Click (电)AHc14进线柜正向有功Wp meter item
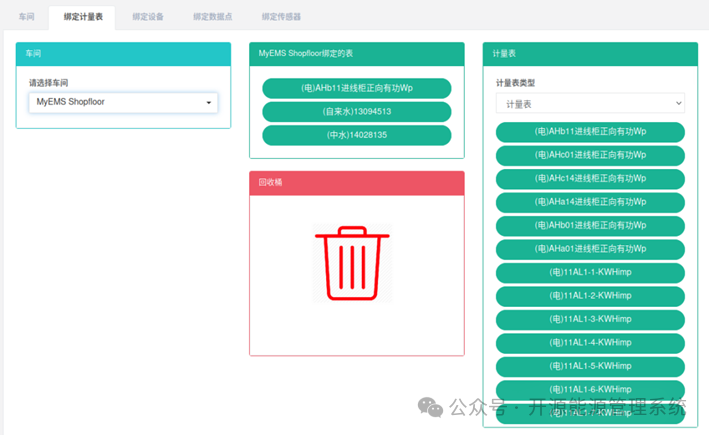The height and width of the screenshot is (435, 709). coord(590,179)
